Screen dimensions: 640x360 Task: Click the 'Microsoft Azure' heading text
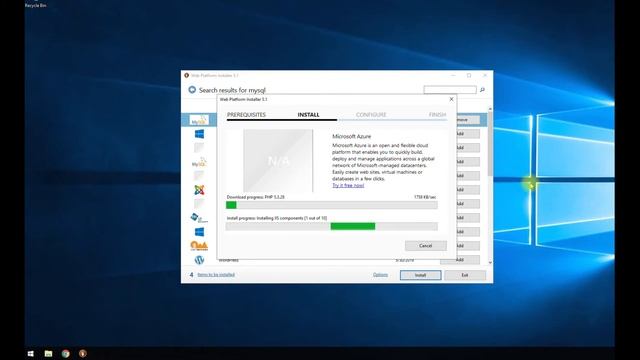[351, 136]
